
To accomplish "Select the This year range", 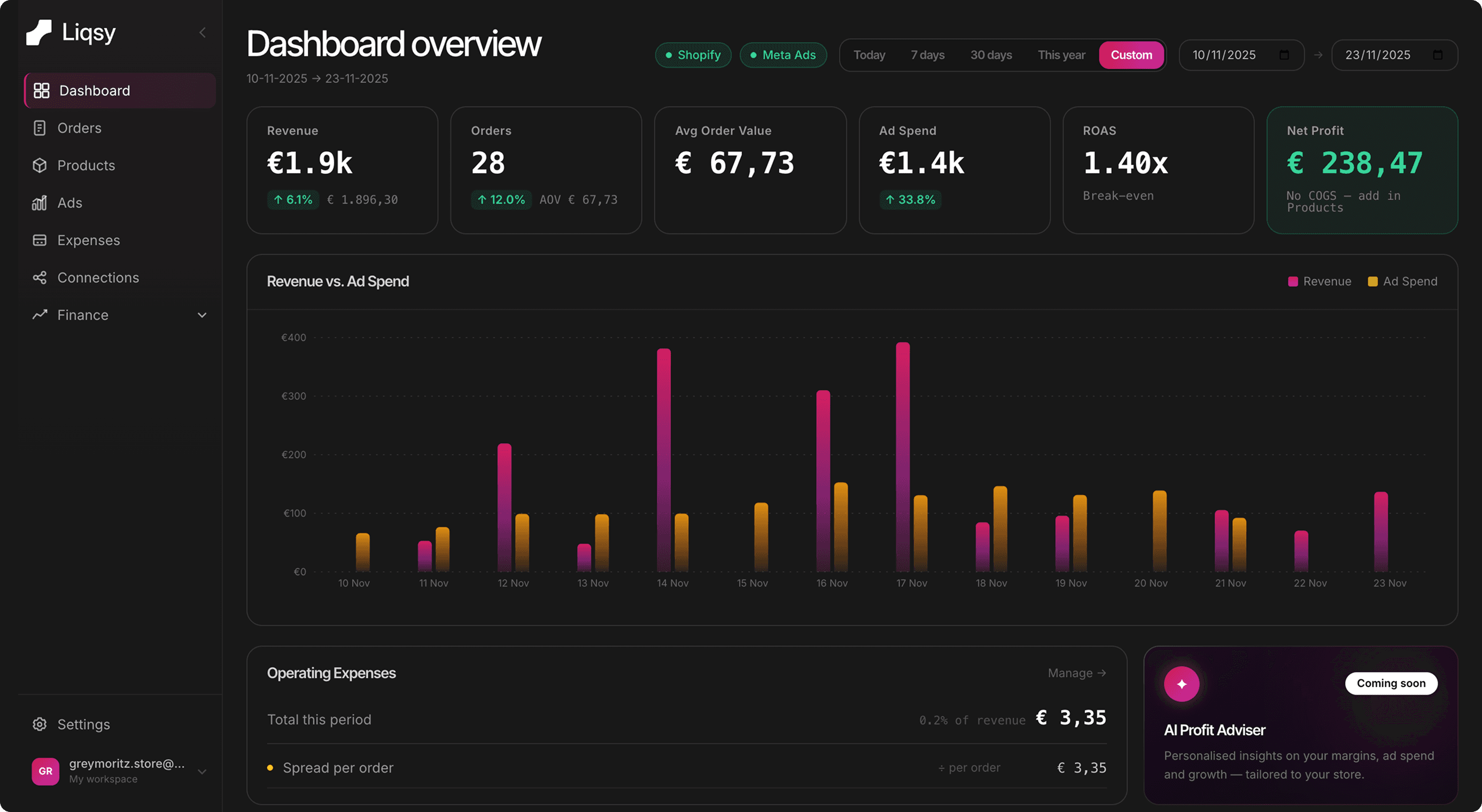I will (x=1061, y=54).
